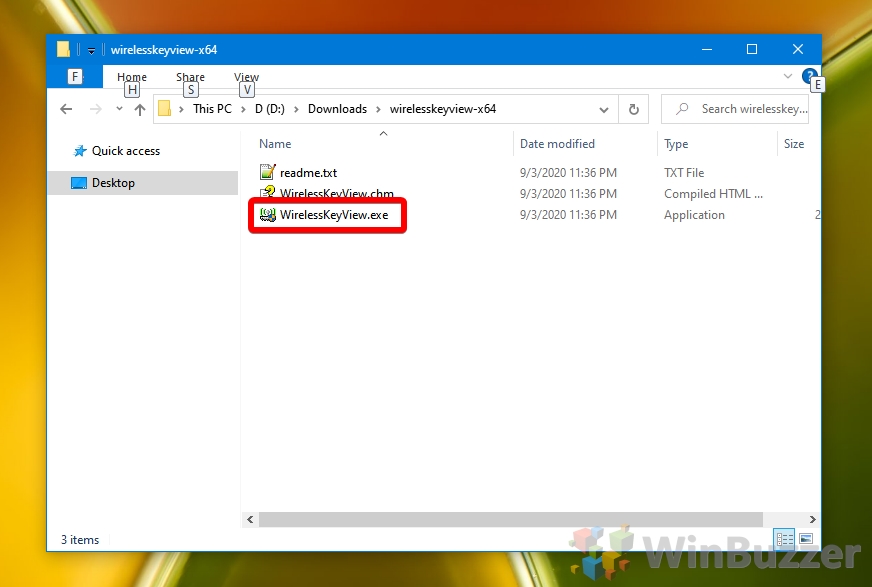Click the Desktop monitor icon
872x587 pixels.
coord(79,183)
